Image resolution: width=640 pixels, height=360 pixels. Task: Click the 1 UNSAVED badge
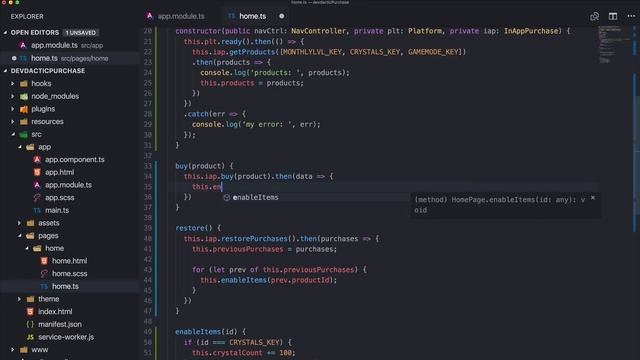coord(81,33)
